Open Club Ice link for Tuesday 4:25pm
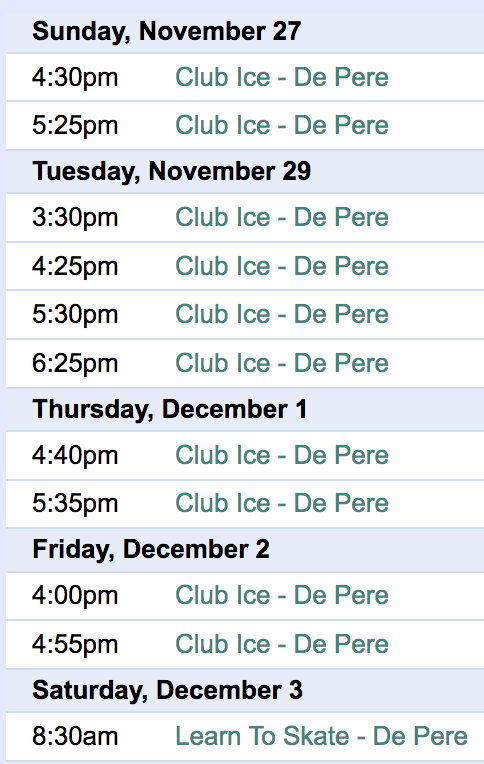484x764 pixels. (282, 266)
